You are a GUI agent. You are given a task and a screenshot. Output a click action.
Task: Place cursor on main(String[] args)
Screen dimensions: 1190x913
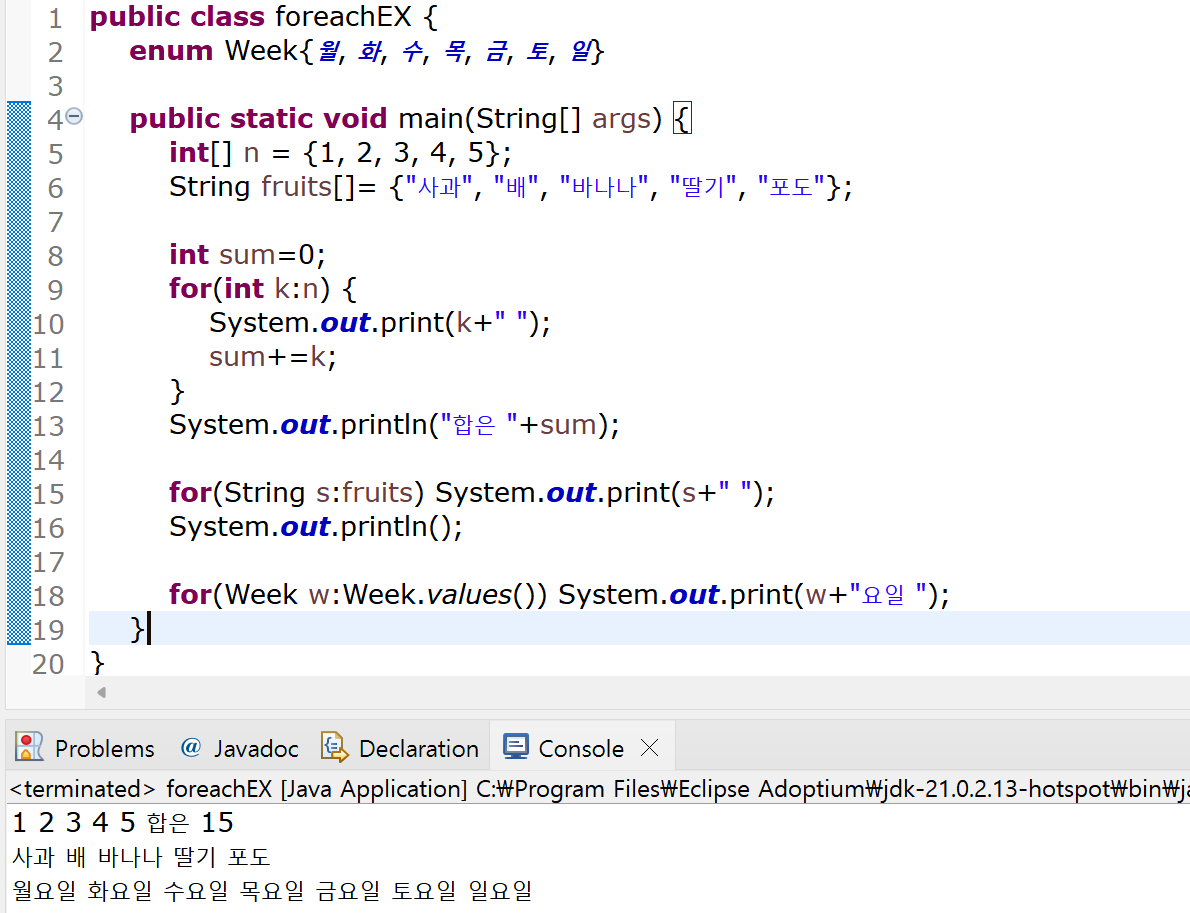pos(530,119)
